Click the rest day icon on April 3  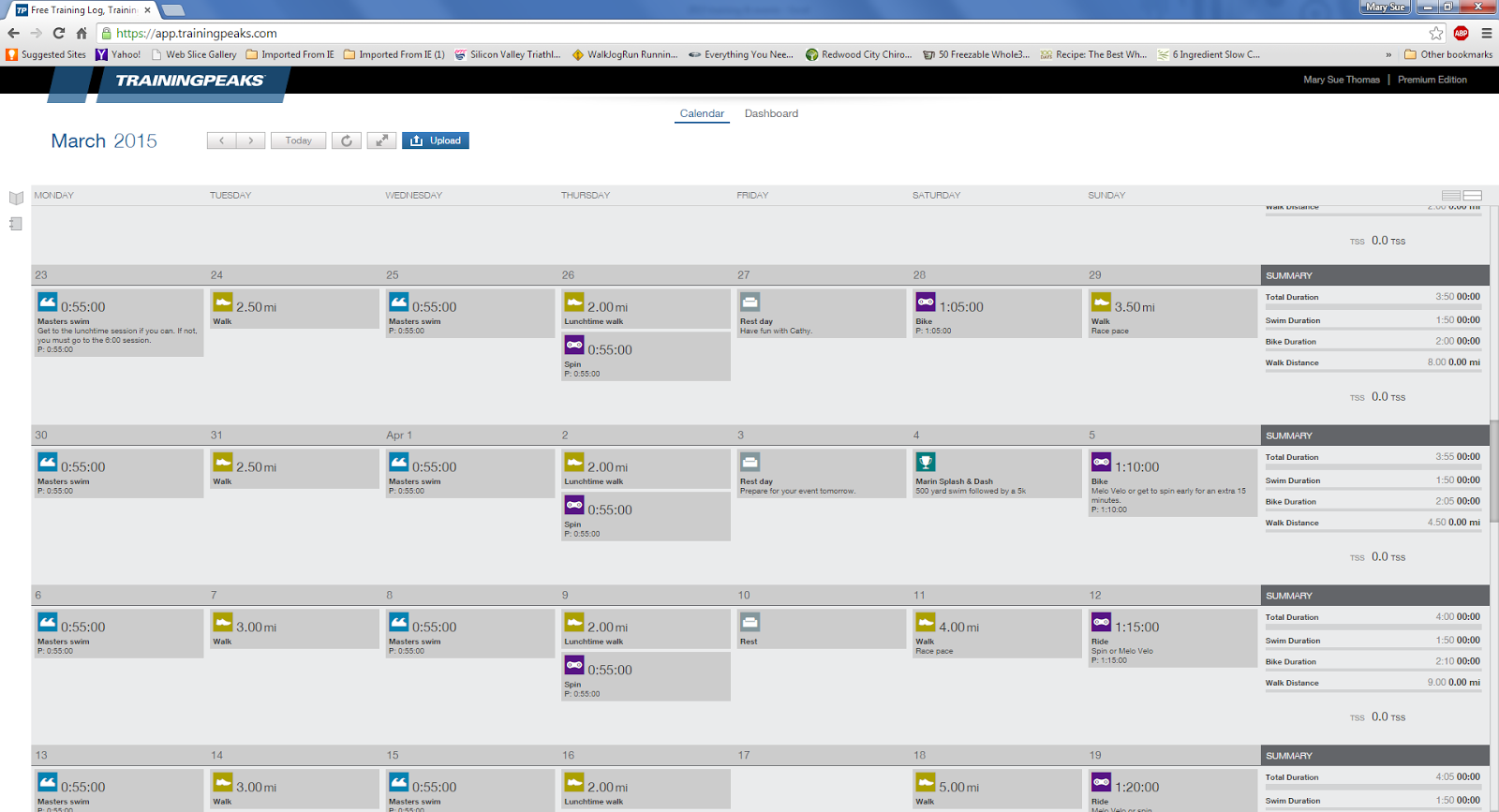pos(750,463)
